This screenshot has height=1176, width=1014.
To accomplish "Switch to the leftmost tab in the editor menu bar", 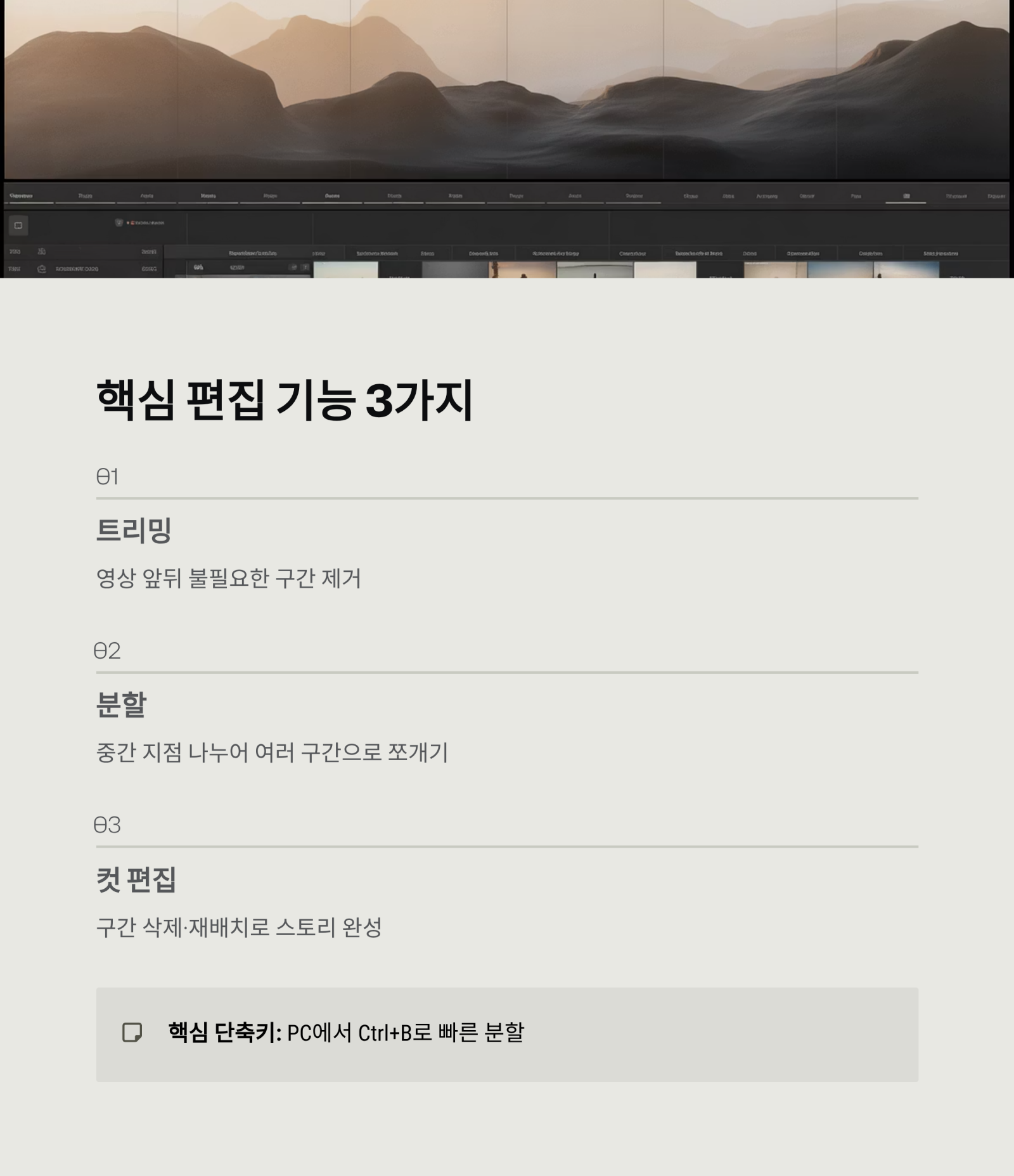I will (x=22, y=195).
